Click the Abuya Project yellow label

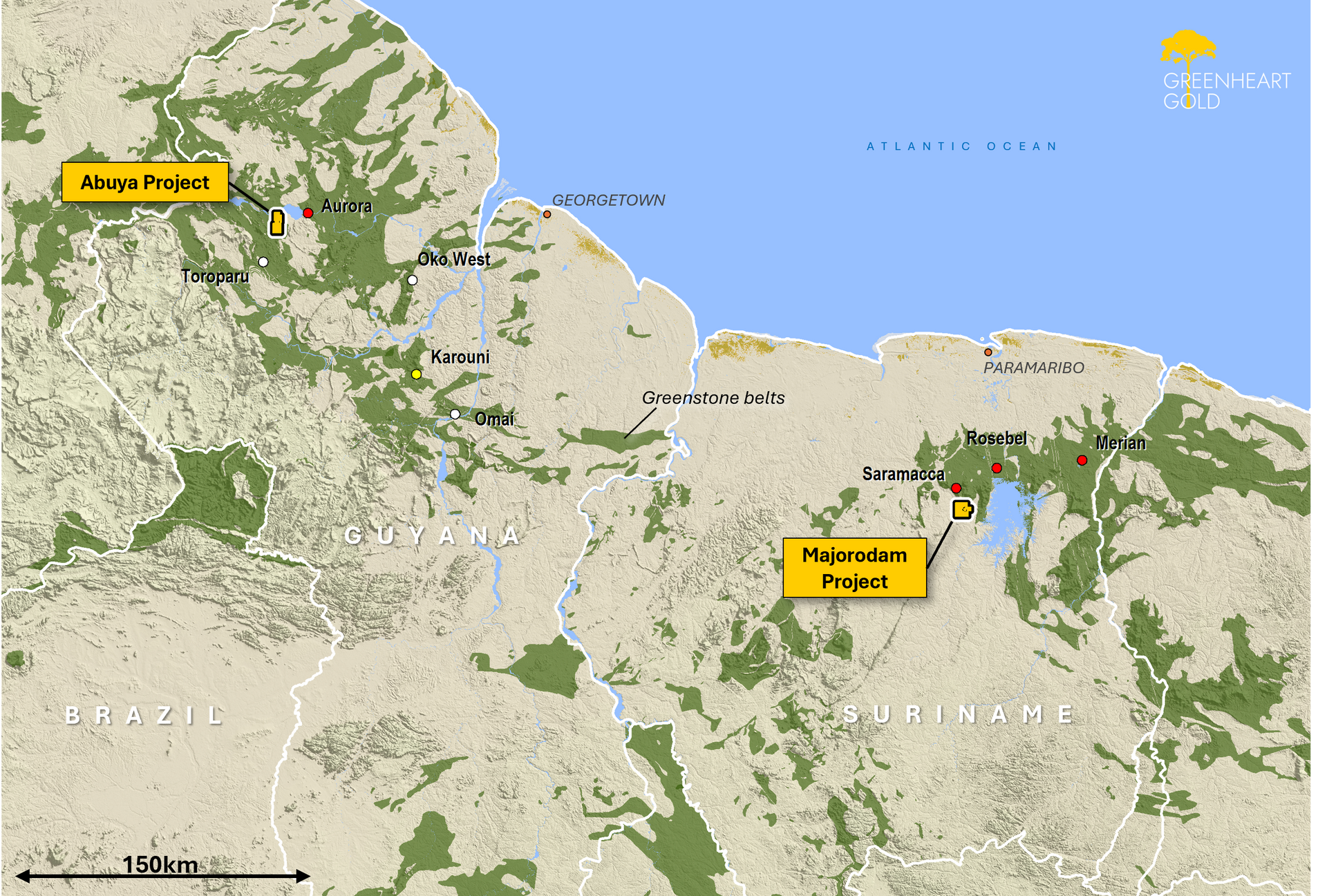tap(145, 182)
